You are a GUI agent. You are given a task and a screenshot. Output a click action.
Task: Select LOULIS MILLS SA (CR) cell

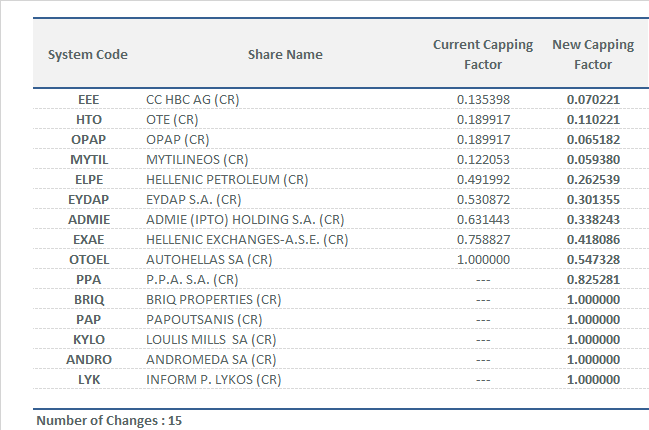[211, 340]
